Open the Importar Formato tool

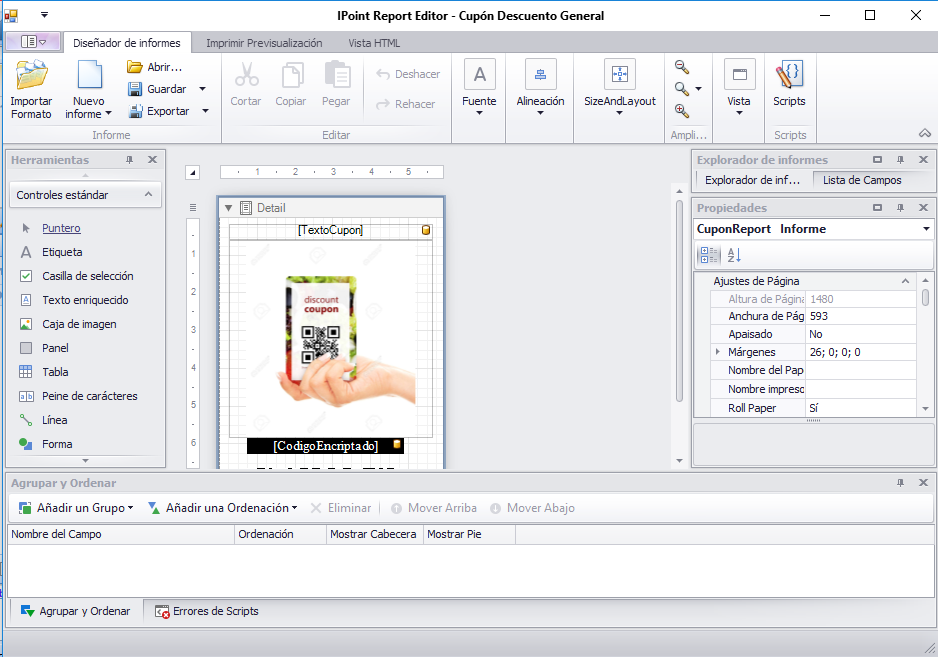31,90
